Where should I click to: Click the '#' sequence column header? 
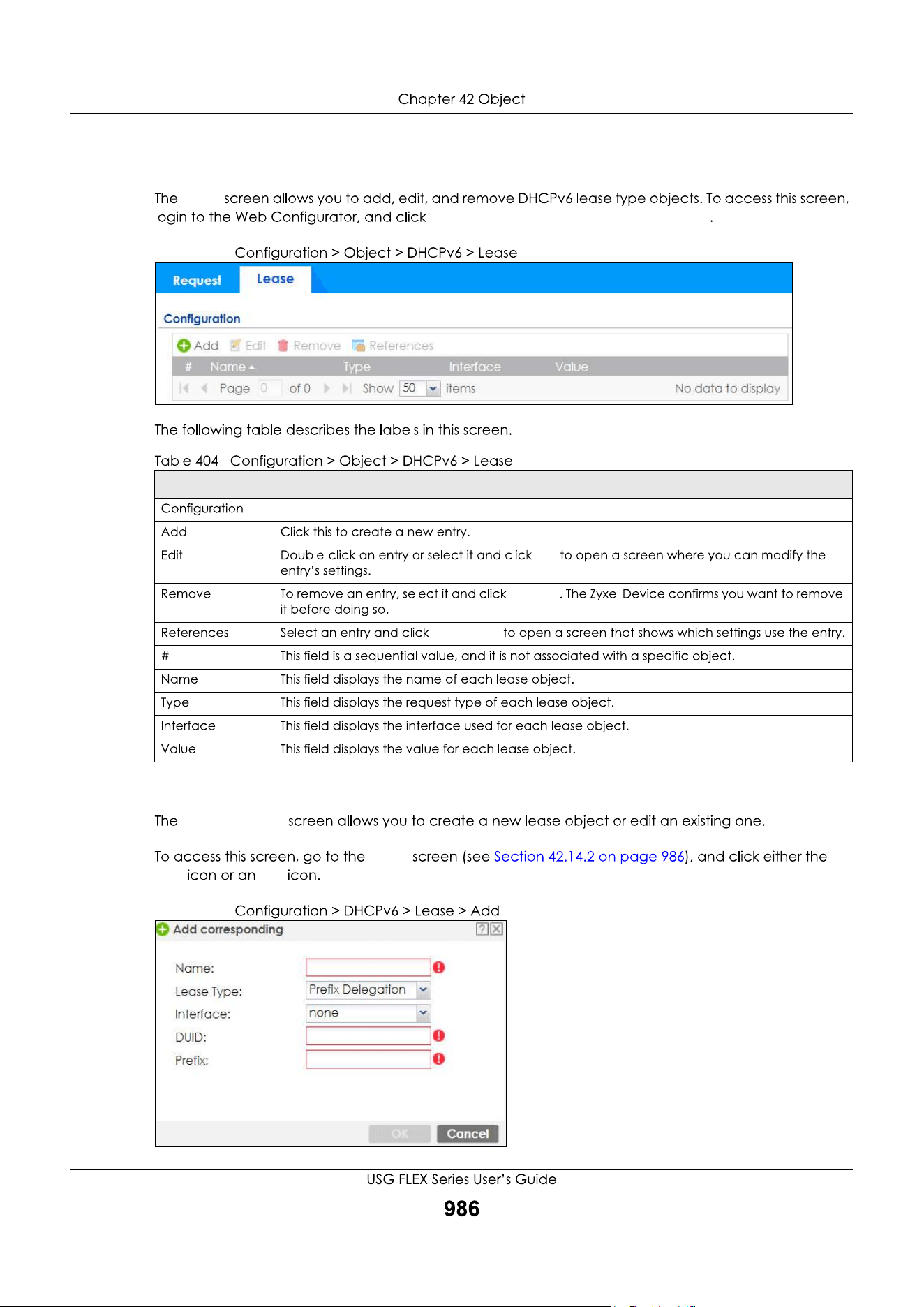tap(188, 367)
